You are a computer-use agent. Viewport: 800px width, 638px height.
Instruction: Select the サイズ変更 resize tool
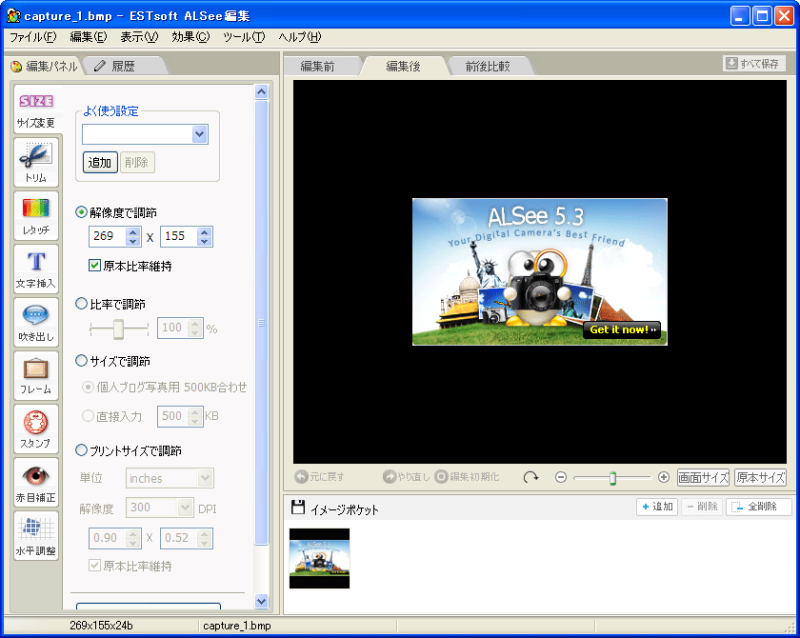36,108
